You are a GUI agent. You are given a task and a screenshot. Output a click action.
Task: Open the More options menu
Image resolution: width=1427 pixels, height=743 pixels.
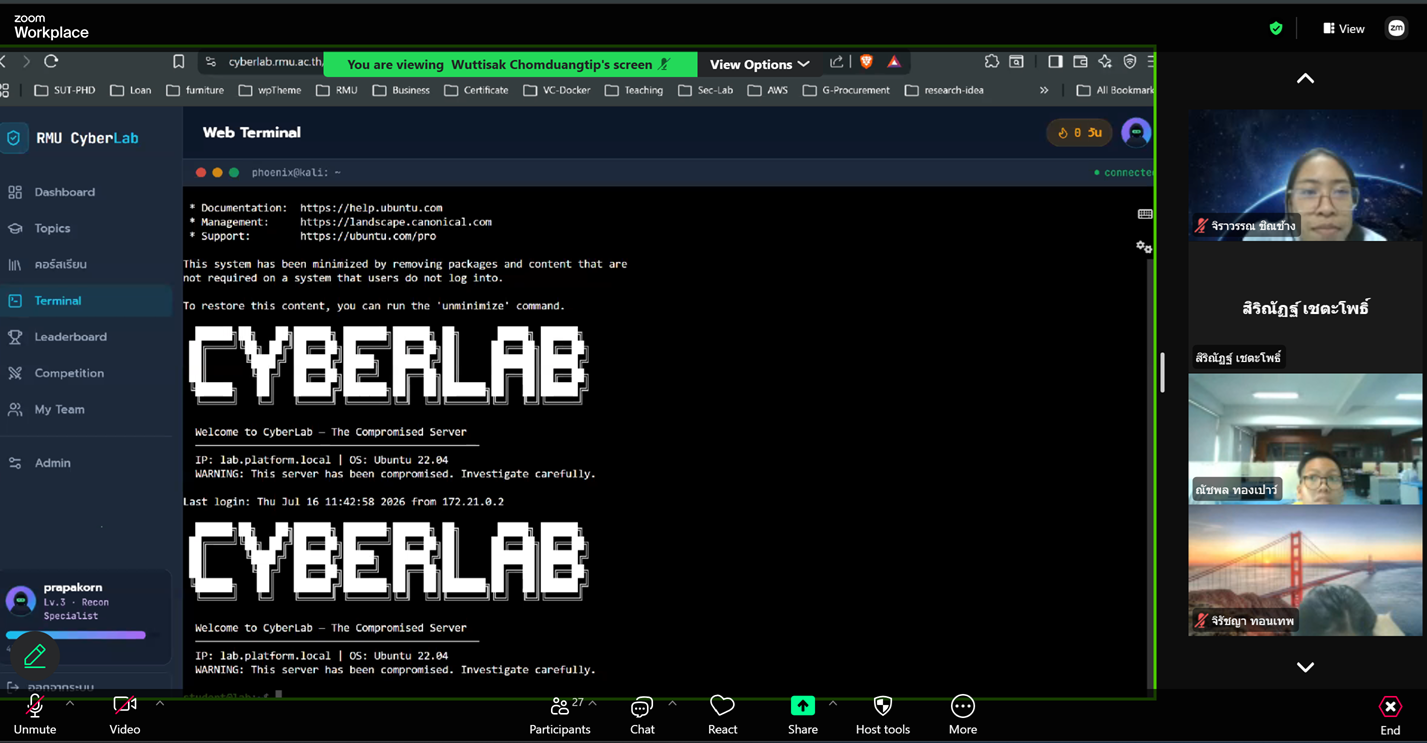pyautogui.click(x=963, y=714)
